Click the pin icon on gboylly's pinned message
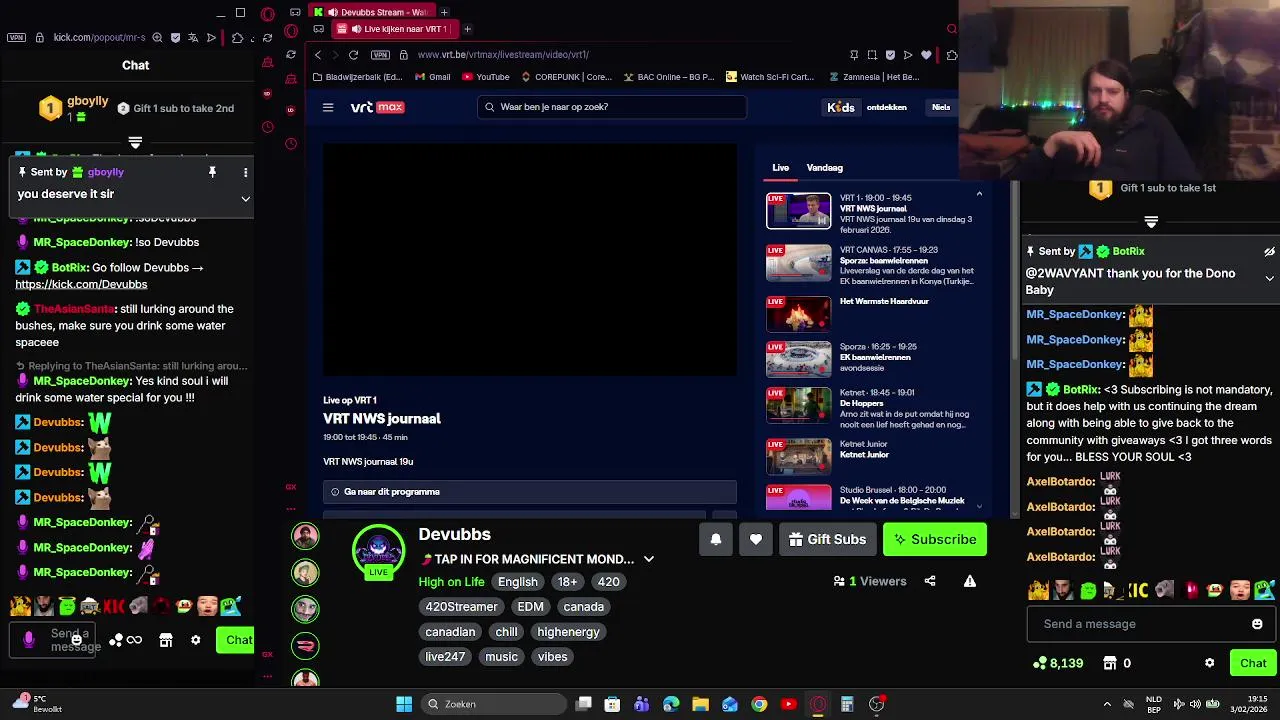Screen dimensions: 1280x720 click(x=212, y=172)
